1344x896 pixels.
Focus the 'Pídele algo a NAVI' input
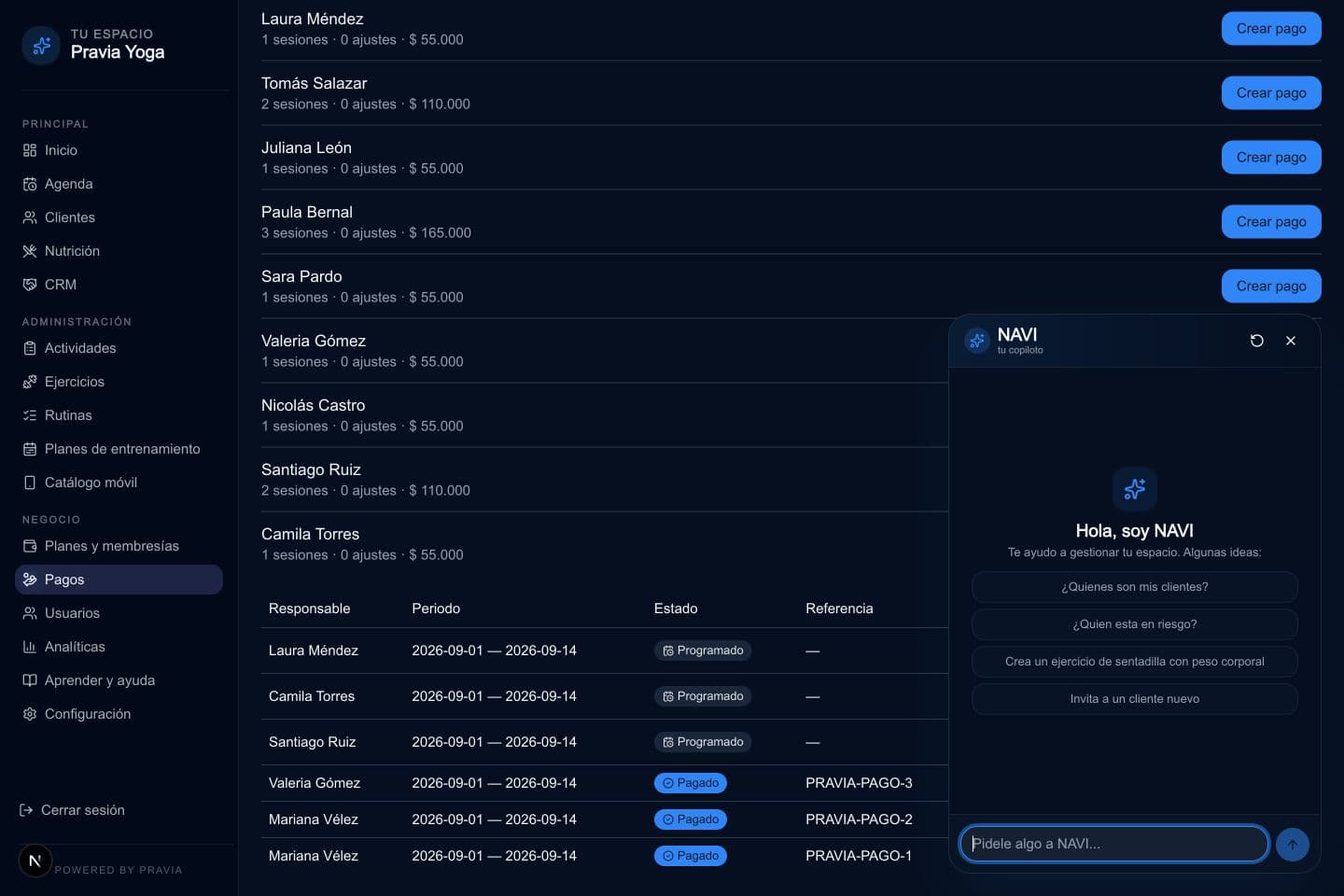(1114, 844)
